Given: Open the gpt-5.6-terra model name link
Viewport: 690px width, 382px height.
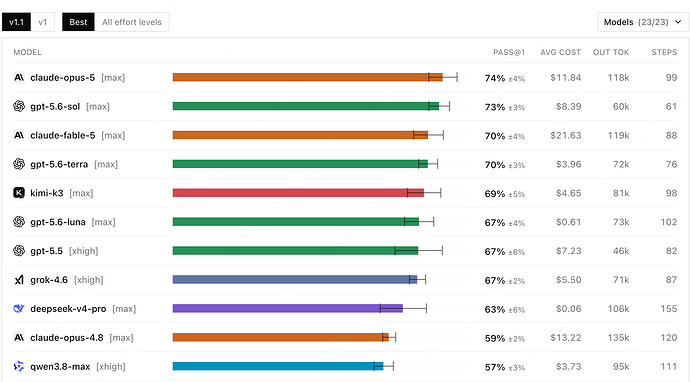Looking at the screenshot, I should point(59,164).
